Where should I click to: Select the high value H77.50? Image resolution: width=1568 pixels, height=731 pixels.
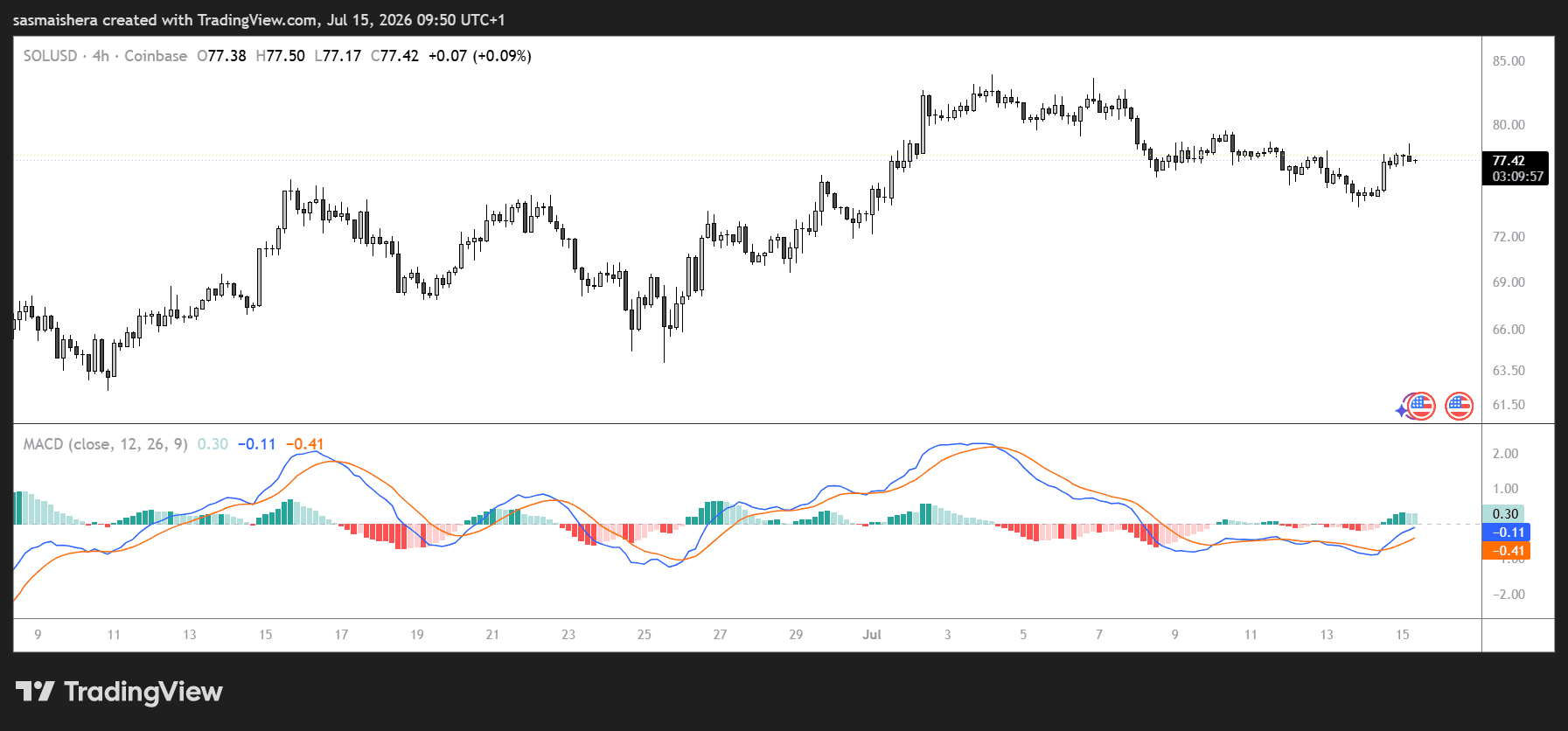280,56
